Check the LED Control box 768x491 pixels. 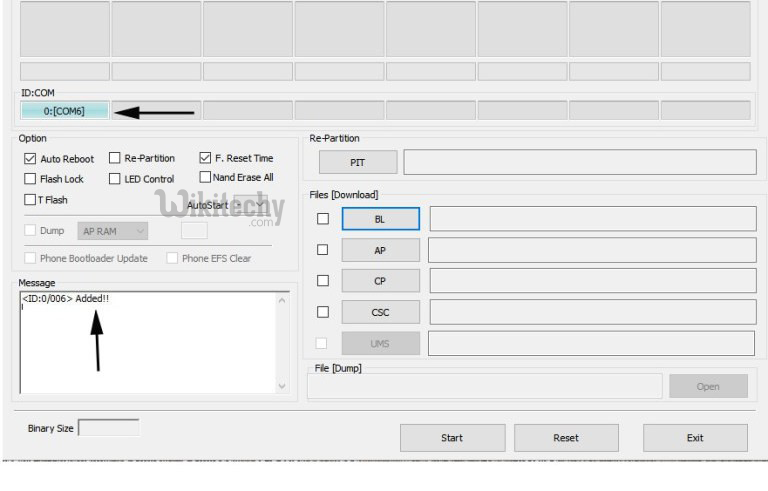[x=115, y=179]
